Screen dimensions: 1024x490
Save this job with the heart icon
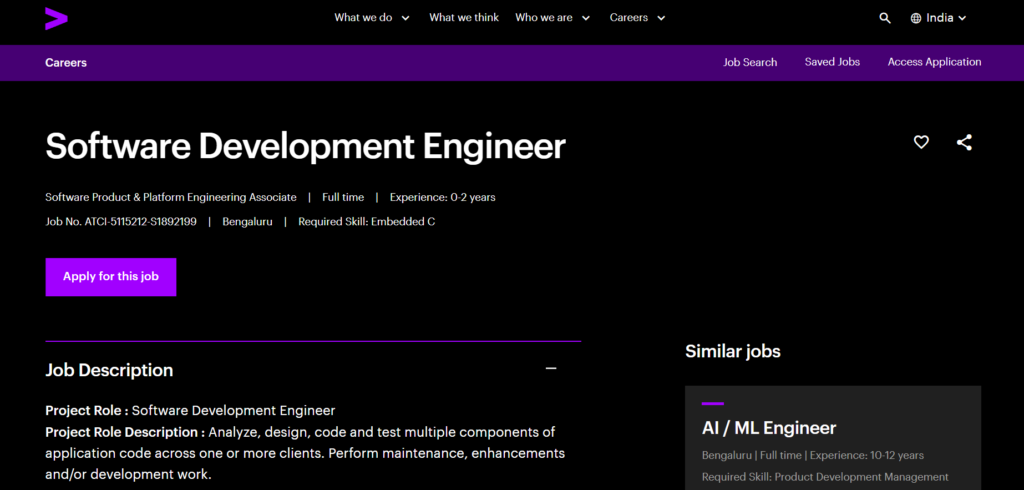[x=921, y=143]
